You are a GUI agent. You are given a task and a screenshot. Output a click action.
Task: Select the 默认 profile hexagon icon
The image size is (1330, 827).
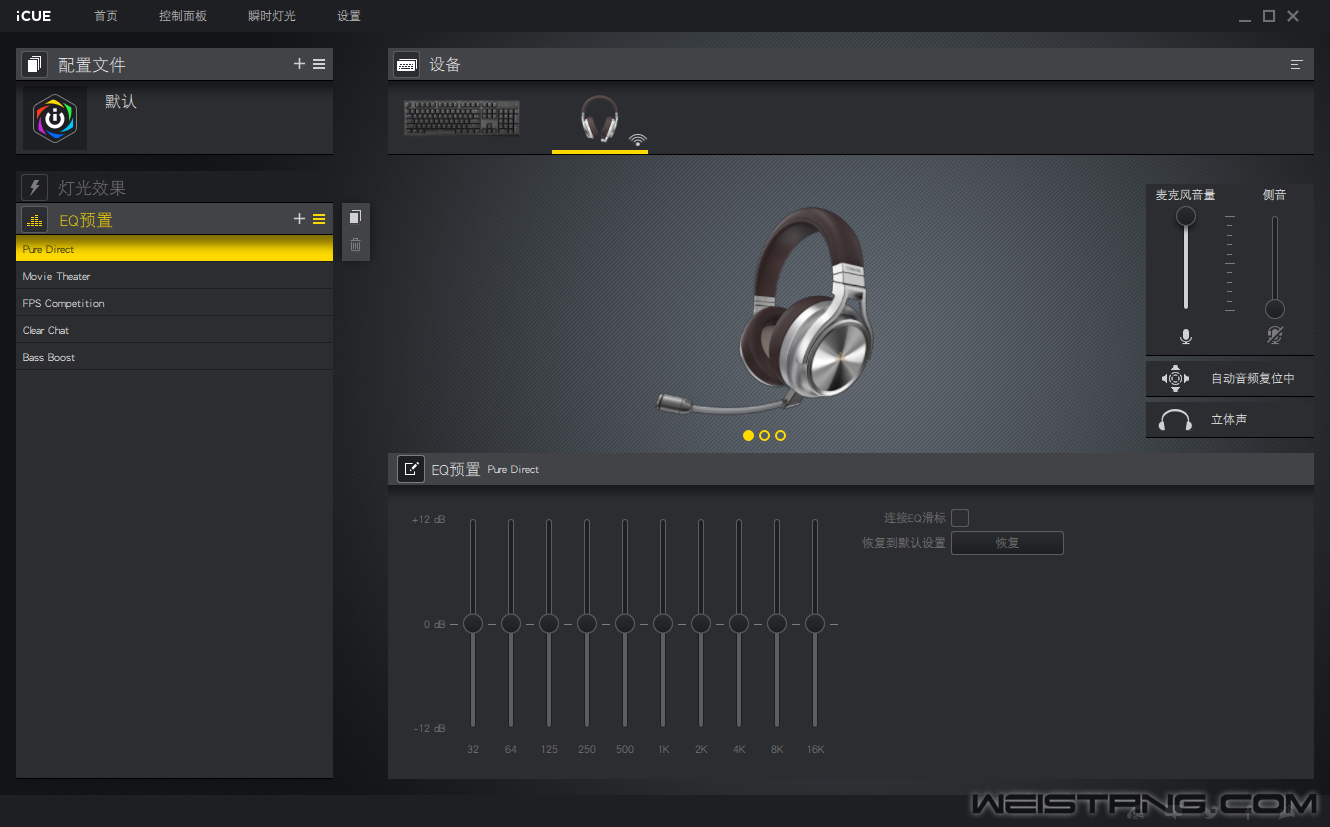pyautogui.click(x=55, y=118)
